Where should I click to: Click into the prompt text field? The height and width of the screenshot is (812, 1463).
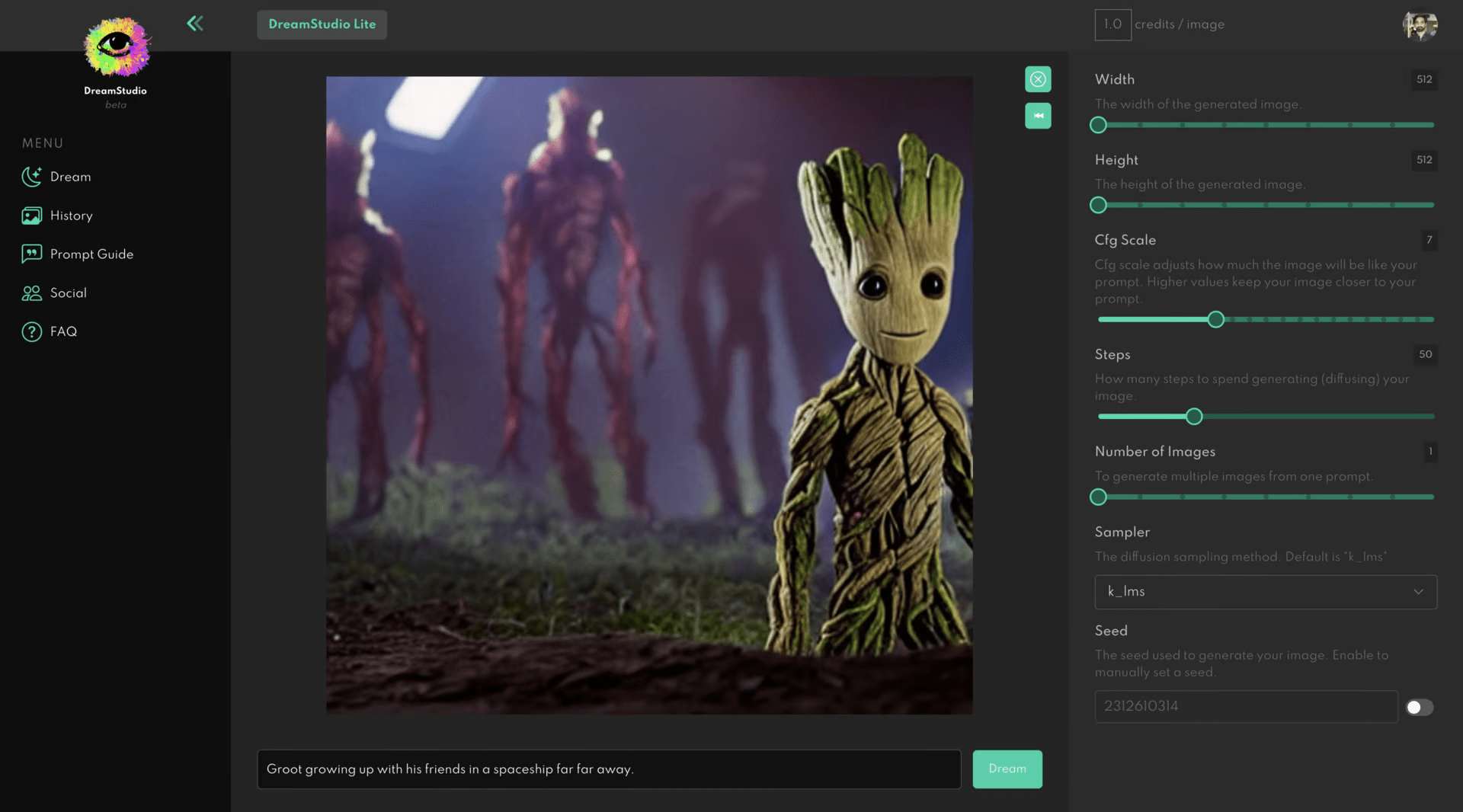pos(608,769)
